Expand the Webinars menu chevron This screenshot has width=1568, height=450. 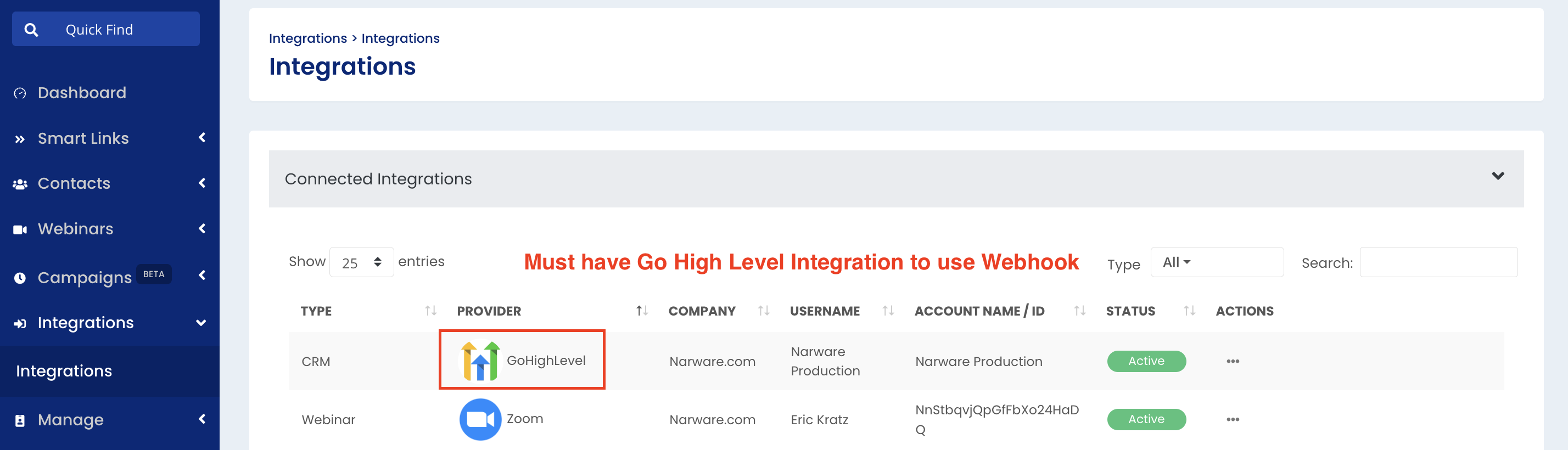click(202, 228)
